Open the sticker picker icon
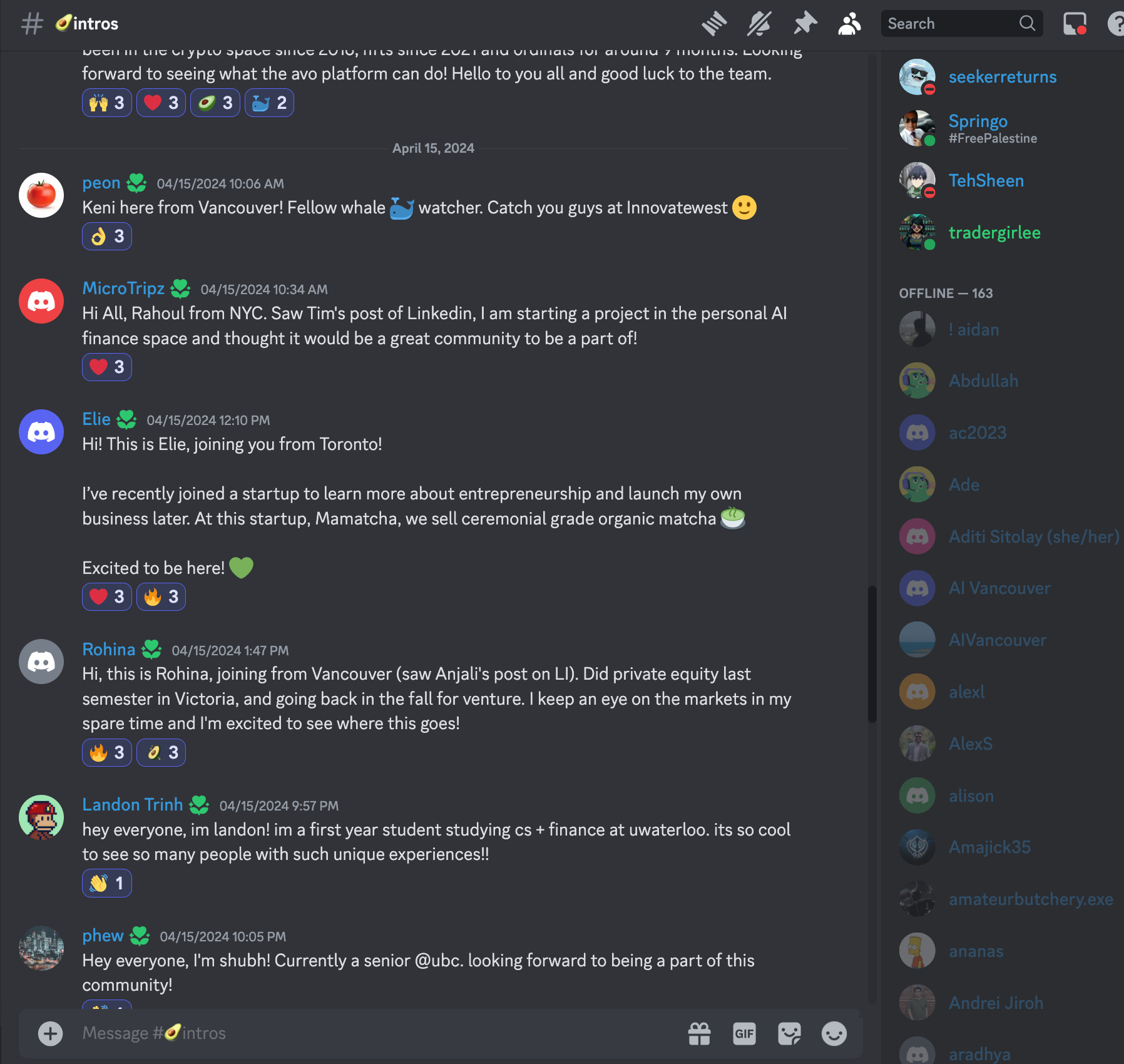The image size is (1124, 1064). click(x=789, y=1033)
